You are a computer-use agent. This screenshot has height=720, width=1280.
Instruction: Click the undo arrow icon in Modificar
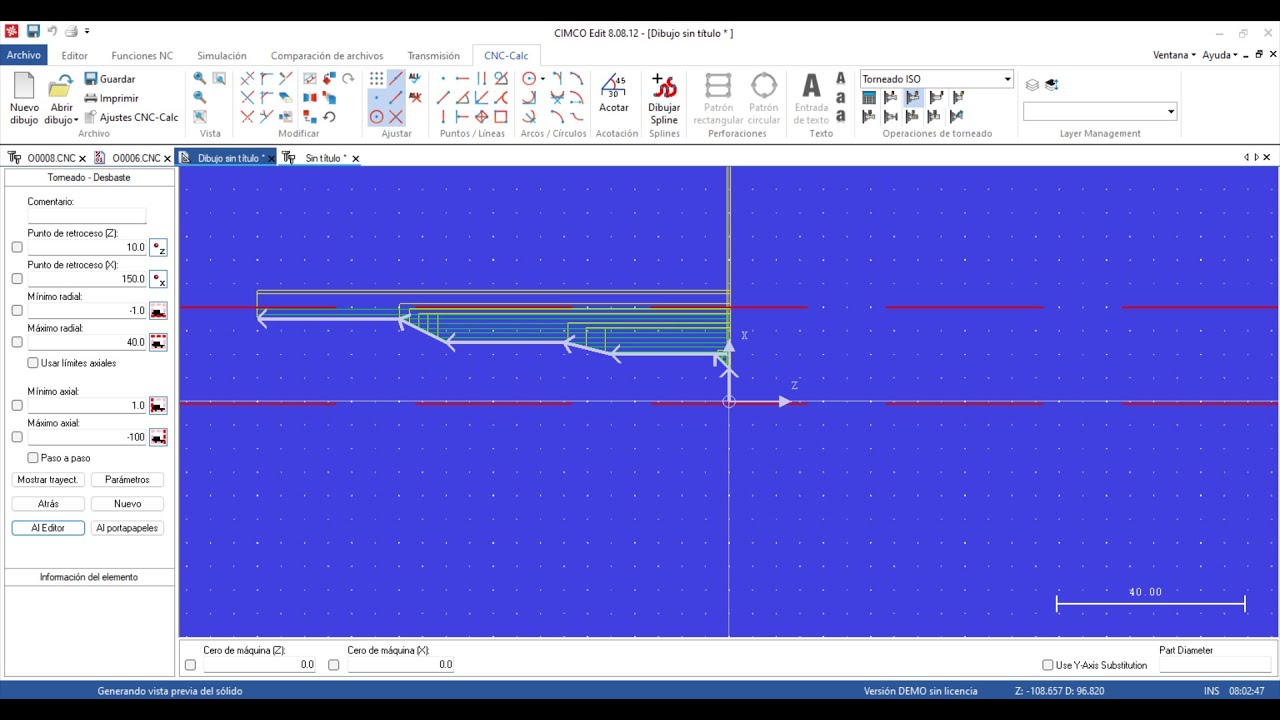329,117
